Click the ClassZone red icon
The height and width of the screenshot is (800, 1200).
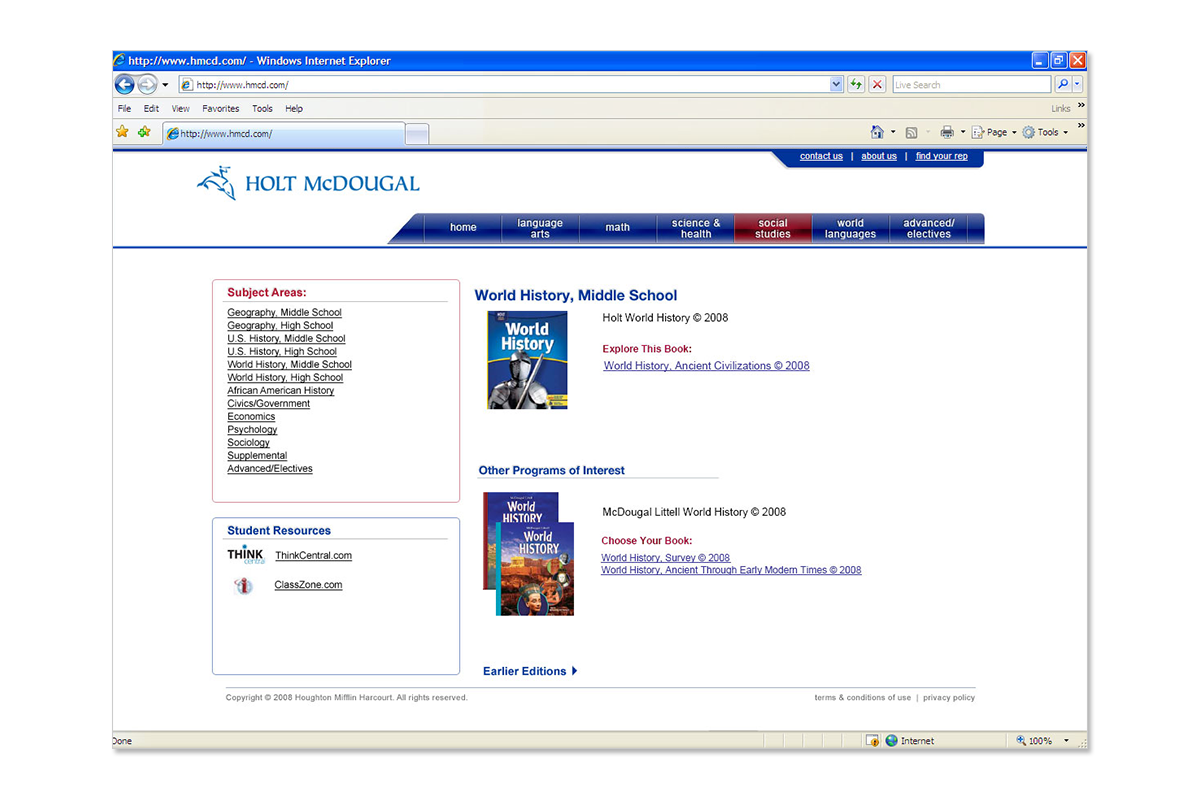pyautogui.click(x=243, y=586)
